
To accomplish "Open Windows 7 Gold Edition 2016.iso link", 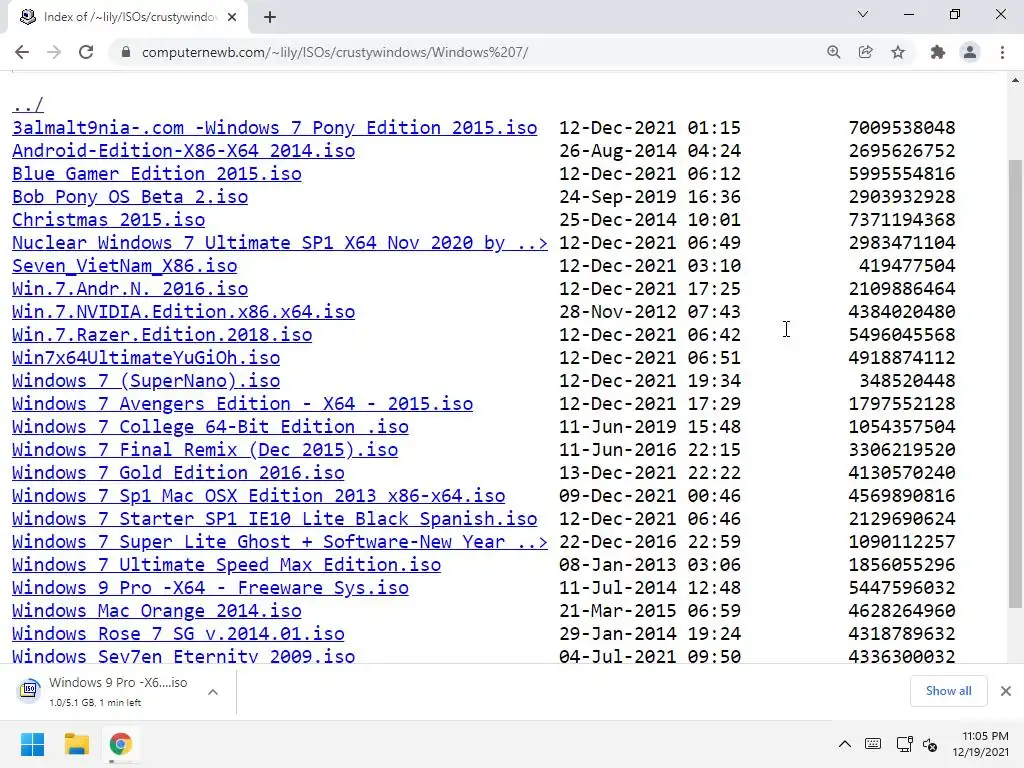I will (x=178, y=472).
